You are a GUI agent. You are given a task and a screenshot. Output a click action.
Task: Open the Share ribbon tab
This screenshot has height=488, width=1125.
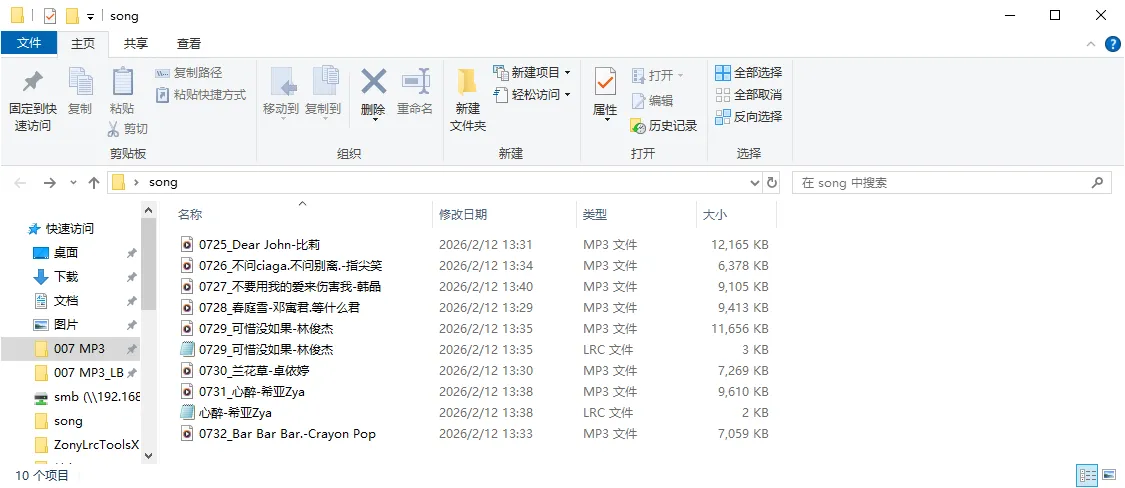tap(135, 44)
